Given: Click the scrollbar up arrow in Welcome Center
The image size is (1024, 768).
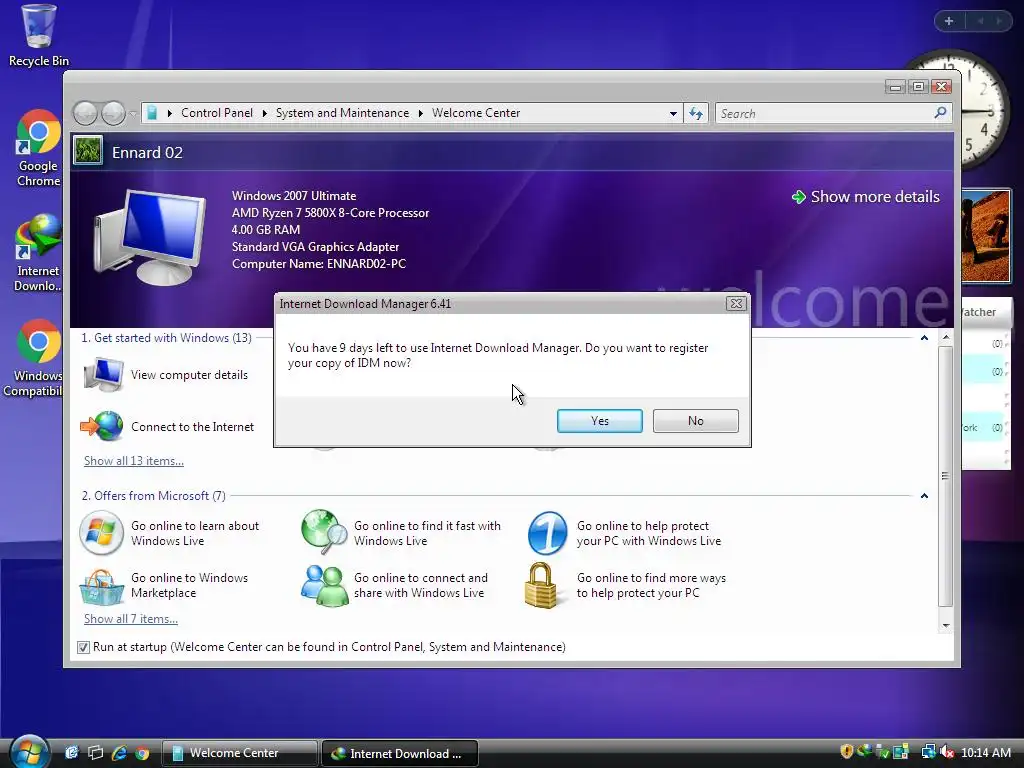Looking at the screenshot, I should pyautogui.click(x=945, y=338).
